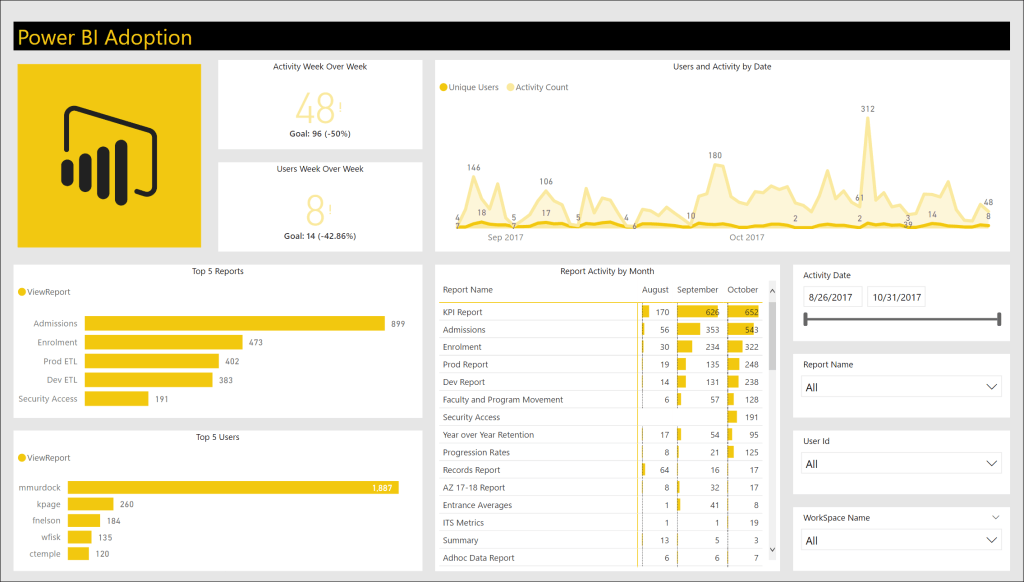1024x582 pixels.
Task: Click the KPI Report row name
Action: point(462,312)
